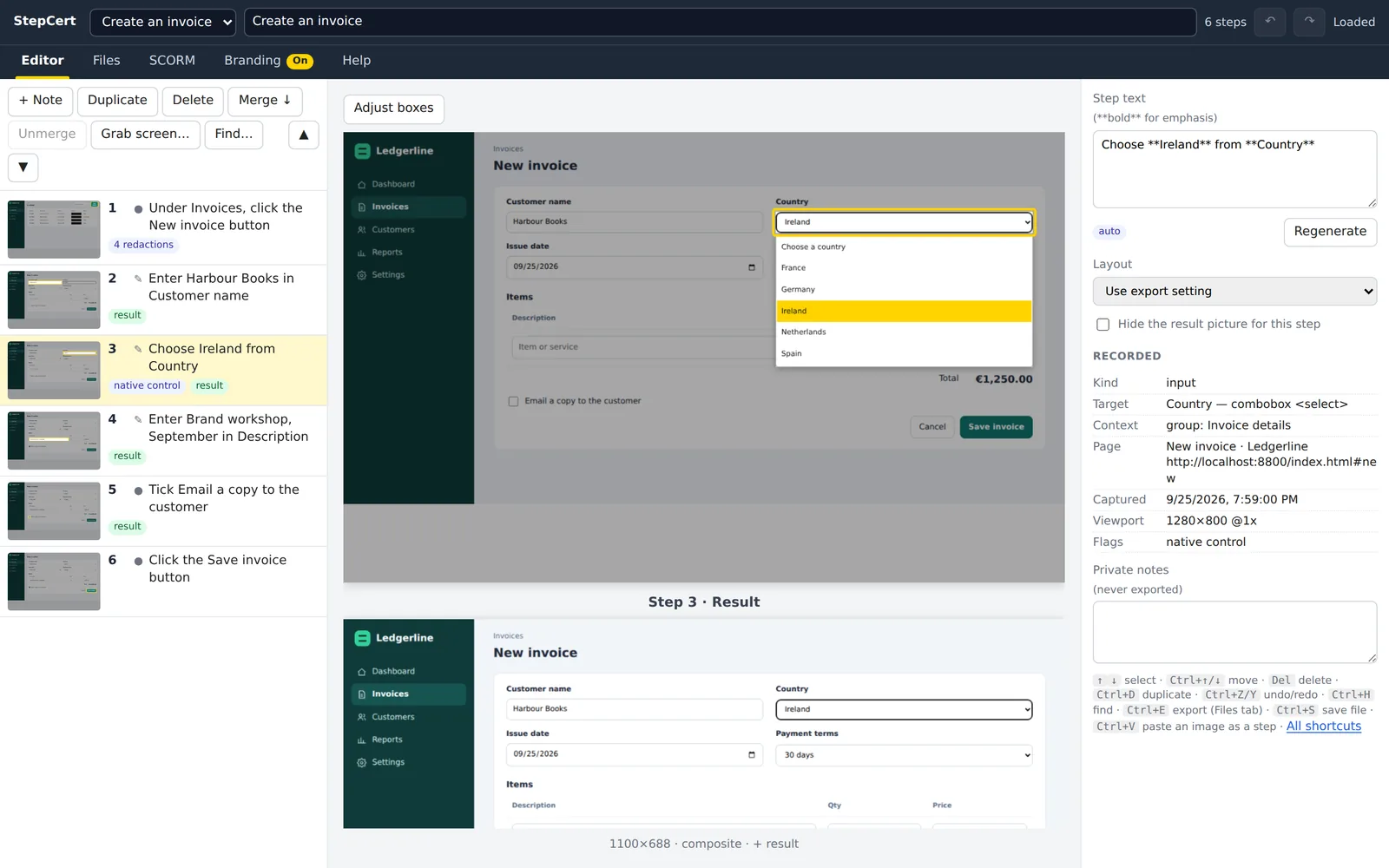Screen dimensions: 1389x868
Task: Click the pencil icon on step 4
Action: click(x=138, y=419)
